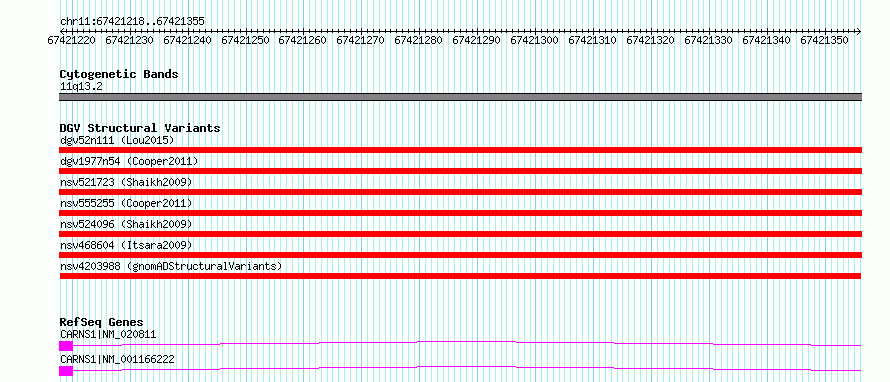890x382 pixels.
Task: Open variant nsv524096 (Shaikh2009) label
Action: [x=126, y=224]
